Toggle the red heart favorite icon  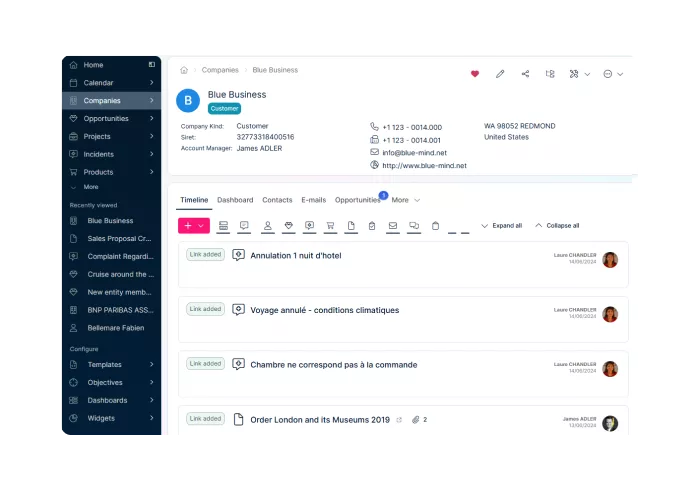click(475, 74)
